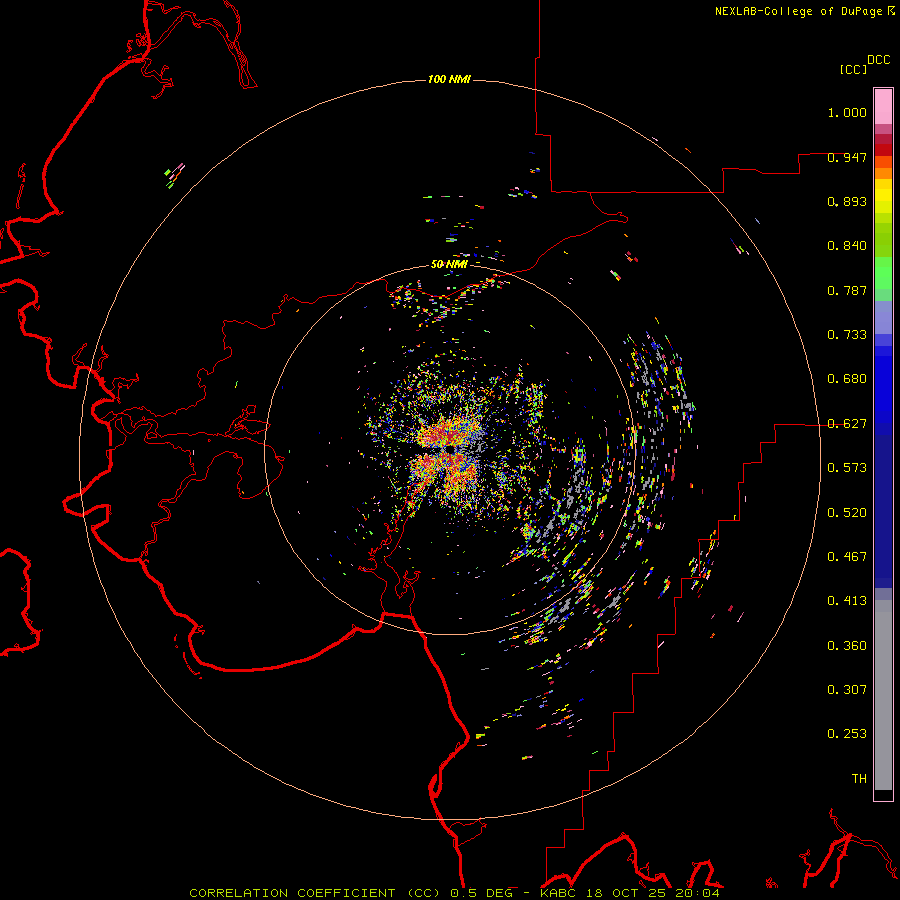Image resolution: width=900 pixels, height=900 pixels.
Task: Click the 0.253 legend value
Action: [847, 734]
